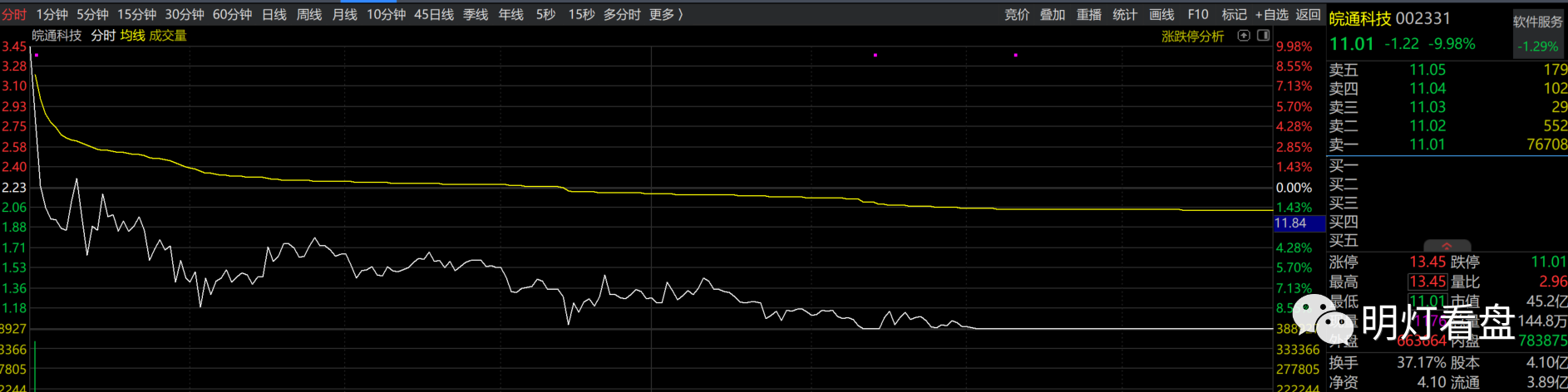Image resolution: width=1568 pixels, height=392 pixels.
Task: Click the 返回 back button
Action: [x=1308, y=14]
